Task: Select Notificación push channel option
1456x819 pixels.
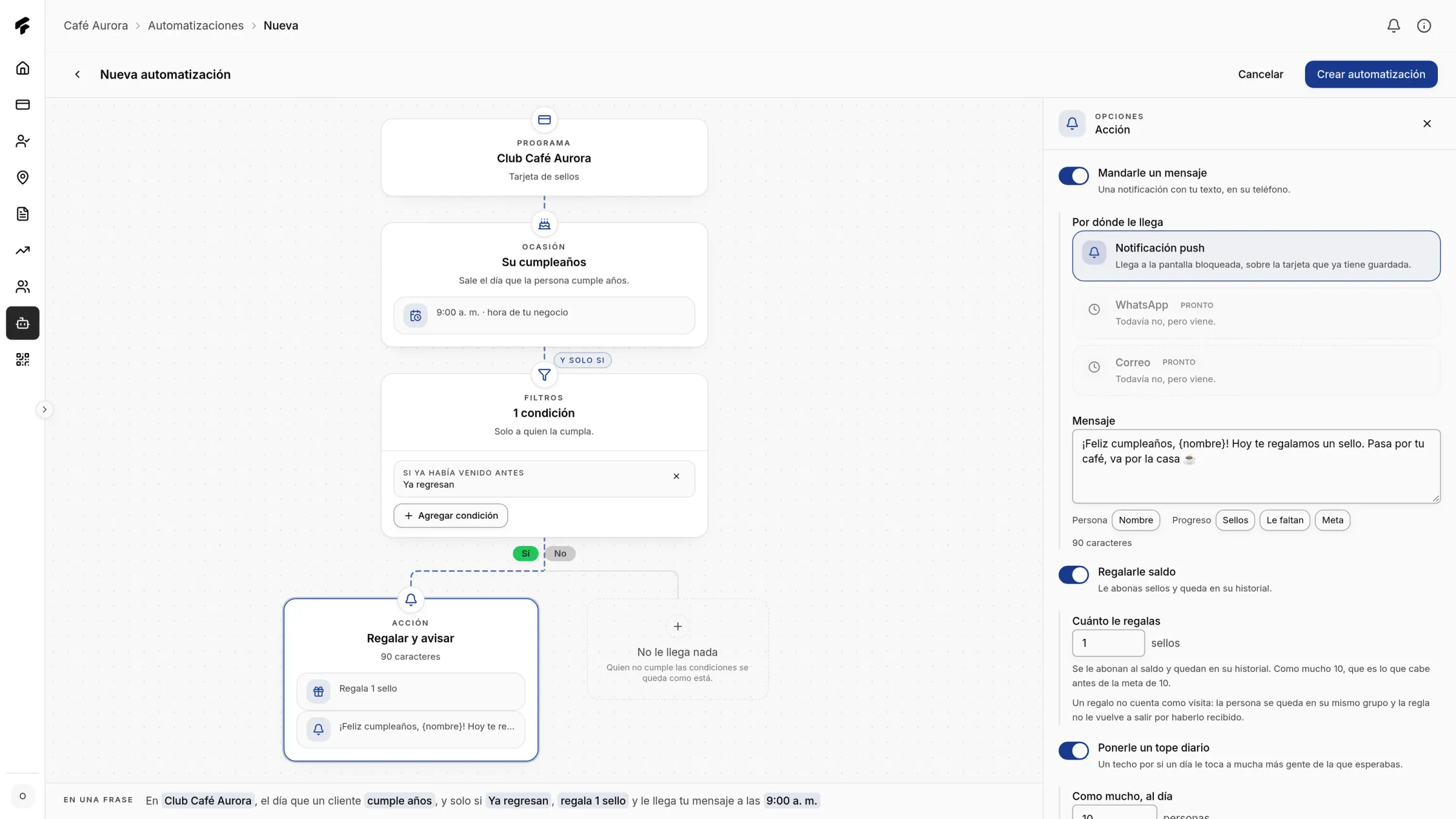Action: coord(1256,255)
